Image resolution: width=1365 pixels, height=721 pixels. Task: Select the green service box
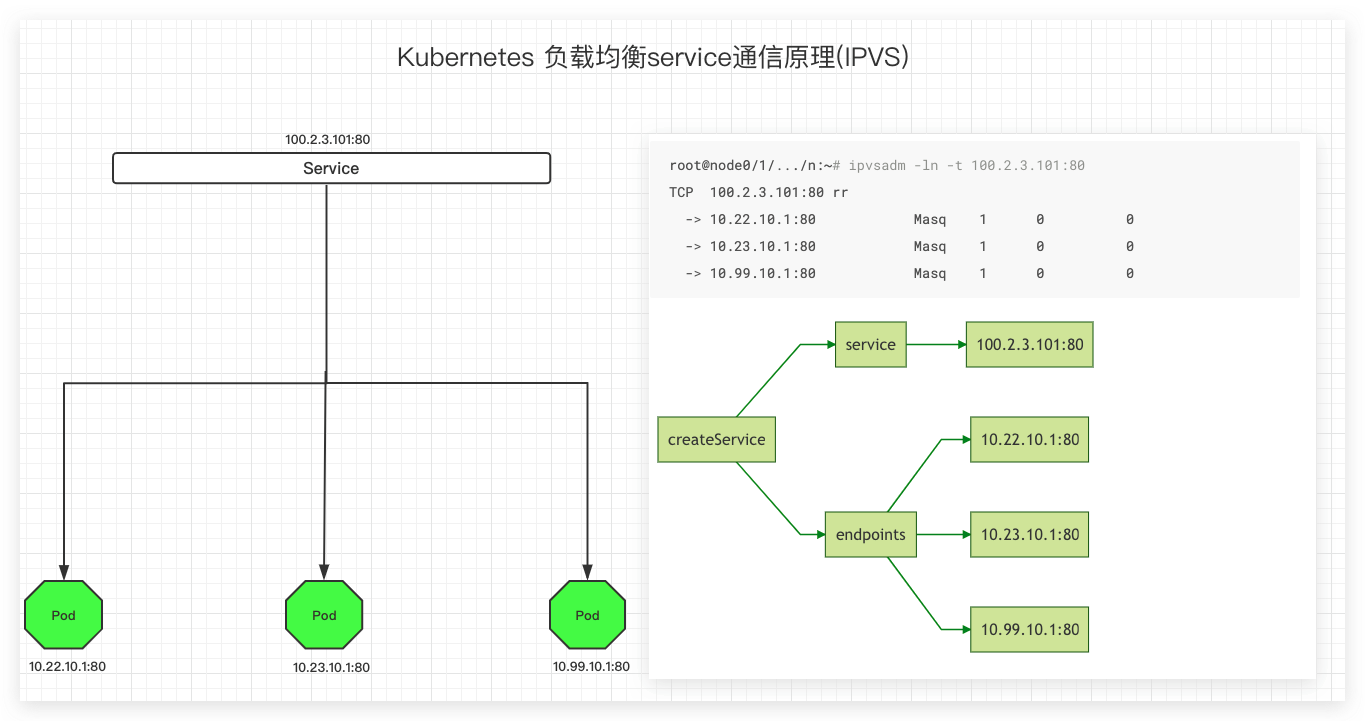coord(870,344)
